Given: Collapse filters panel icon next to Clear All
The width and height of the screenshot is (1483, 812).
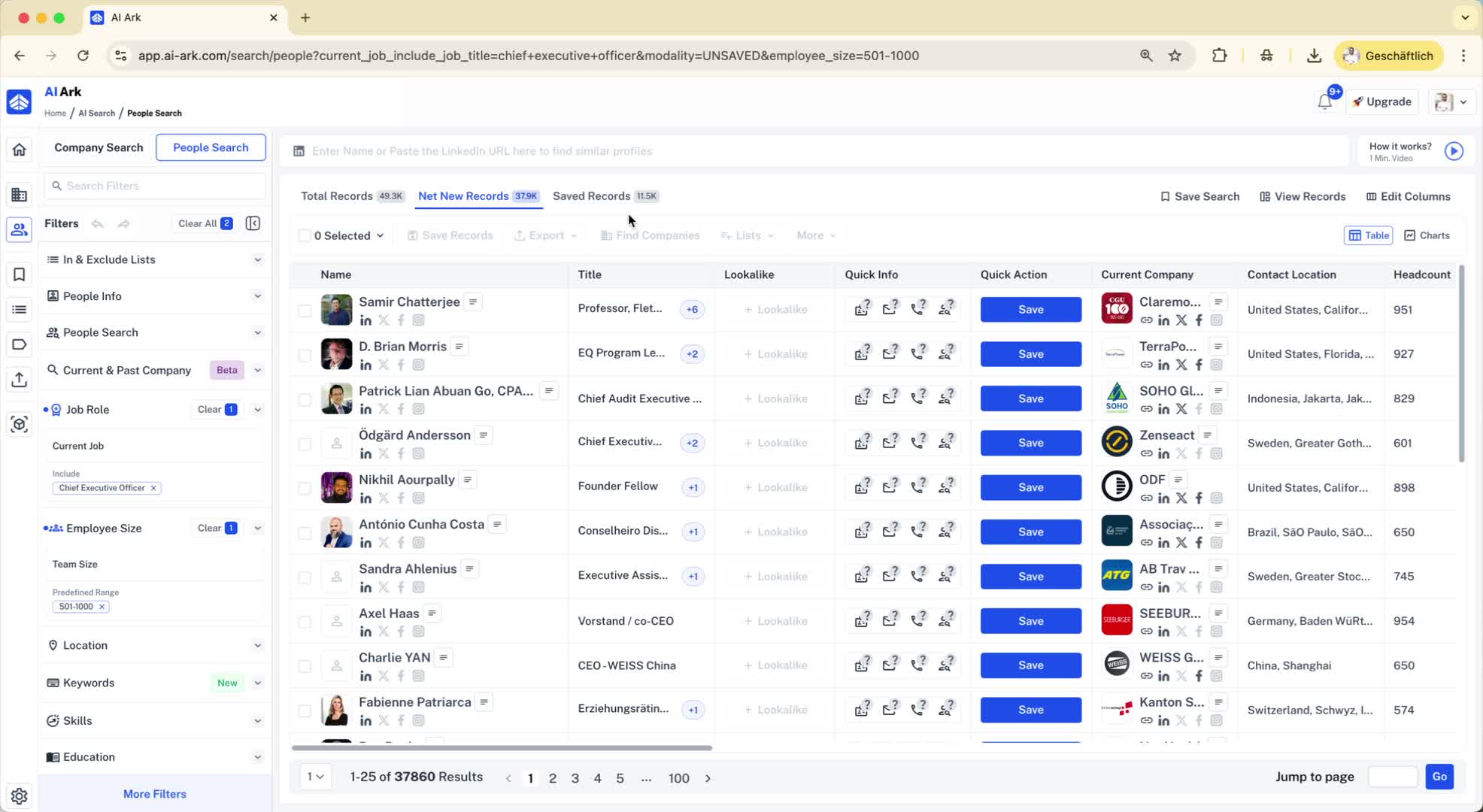Looking at the screenshot, I should click(x=253, y=223).
